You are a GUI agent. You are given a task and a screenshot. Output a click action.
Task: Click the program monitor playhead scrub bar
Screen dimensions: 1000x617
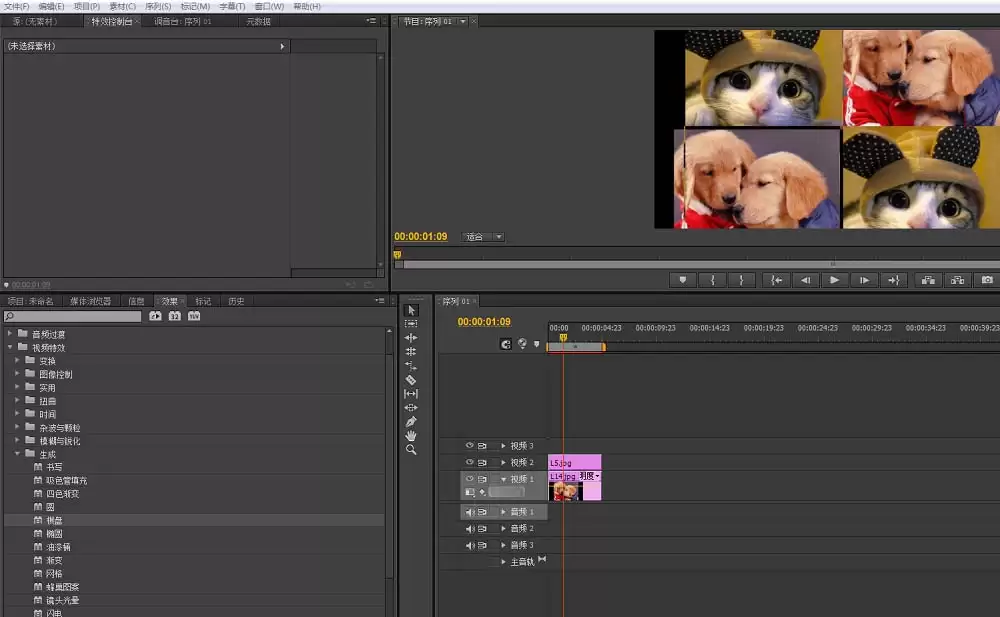(697, 264)
